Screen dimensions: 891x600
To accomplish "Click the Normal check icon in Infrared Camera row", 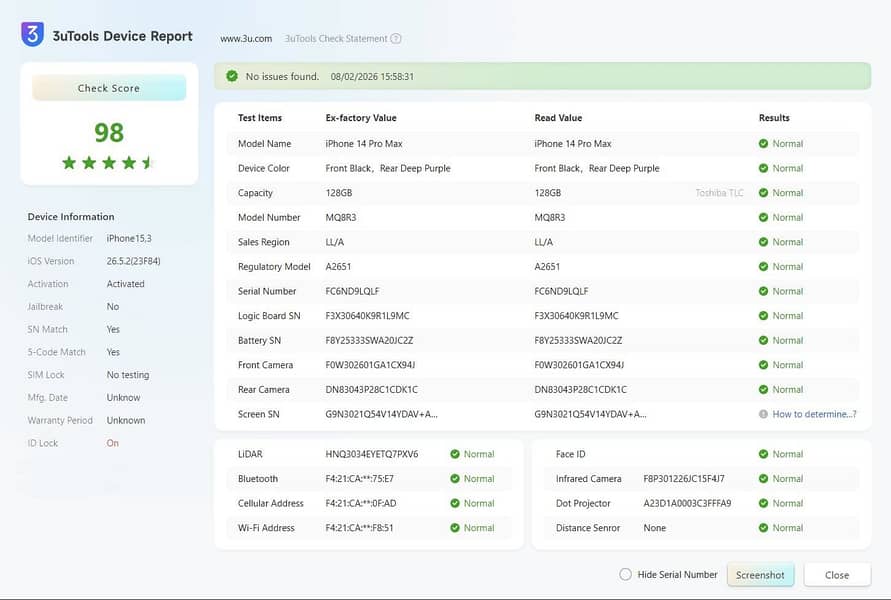I will click(763, 478).
